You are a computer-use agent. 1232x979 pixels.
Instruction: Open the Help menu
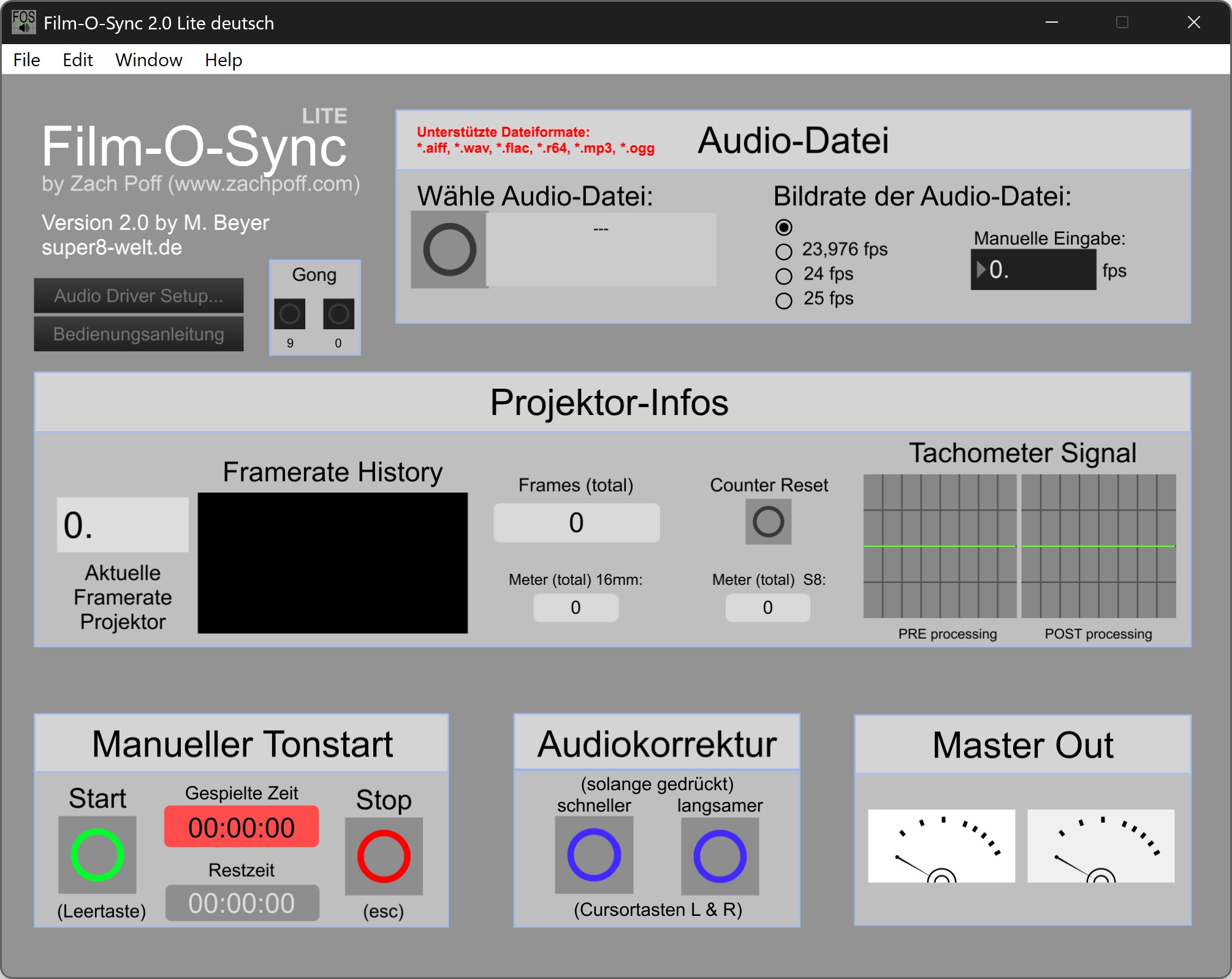click(223, 60)
